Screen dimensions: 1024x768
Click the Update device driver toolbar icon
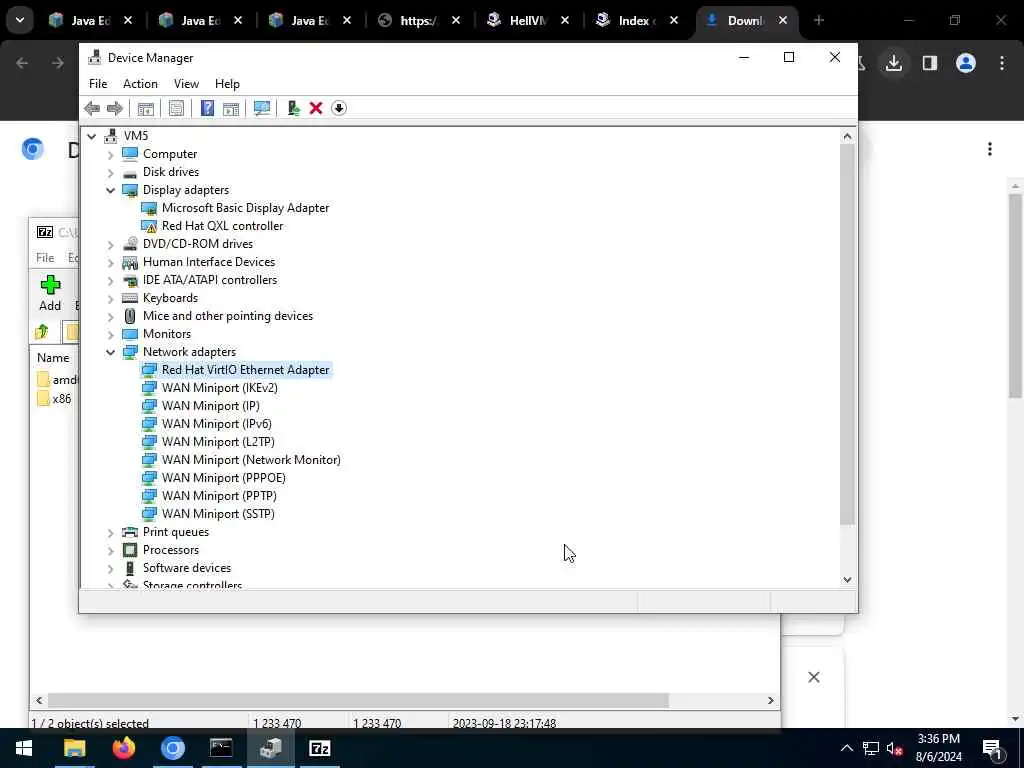(x=293, y=108)
